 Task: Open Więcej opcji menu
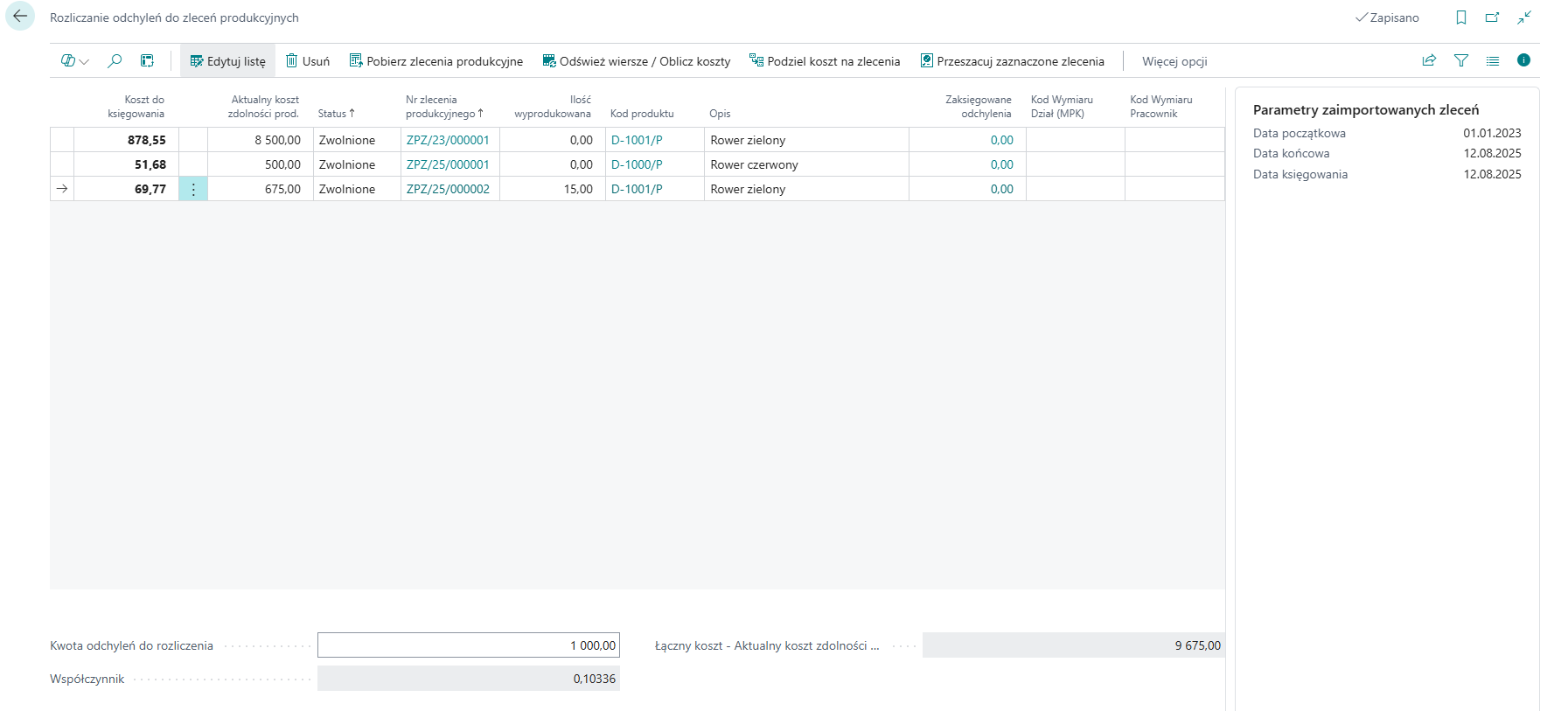1174,61
